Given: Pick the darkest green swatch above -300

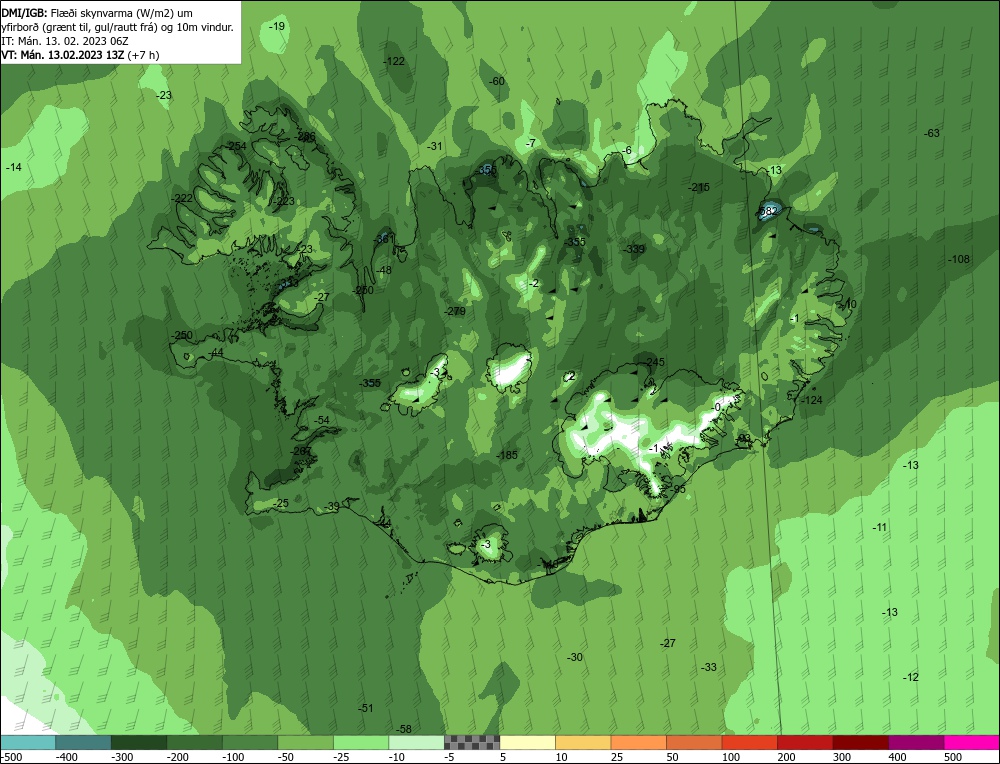Looking at the screenshot, I should tap(139, 742).
